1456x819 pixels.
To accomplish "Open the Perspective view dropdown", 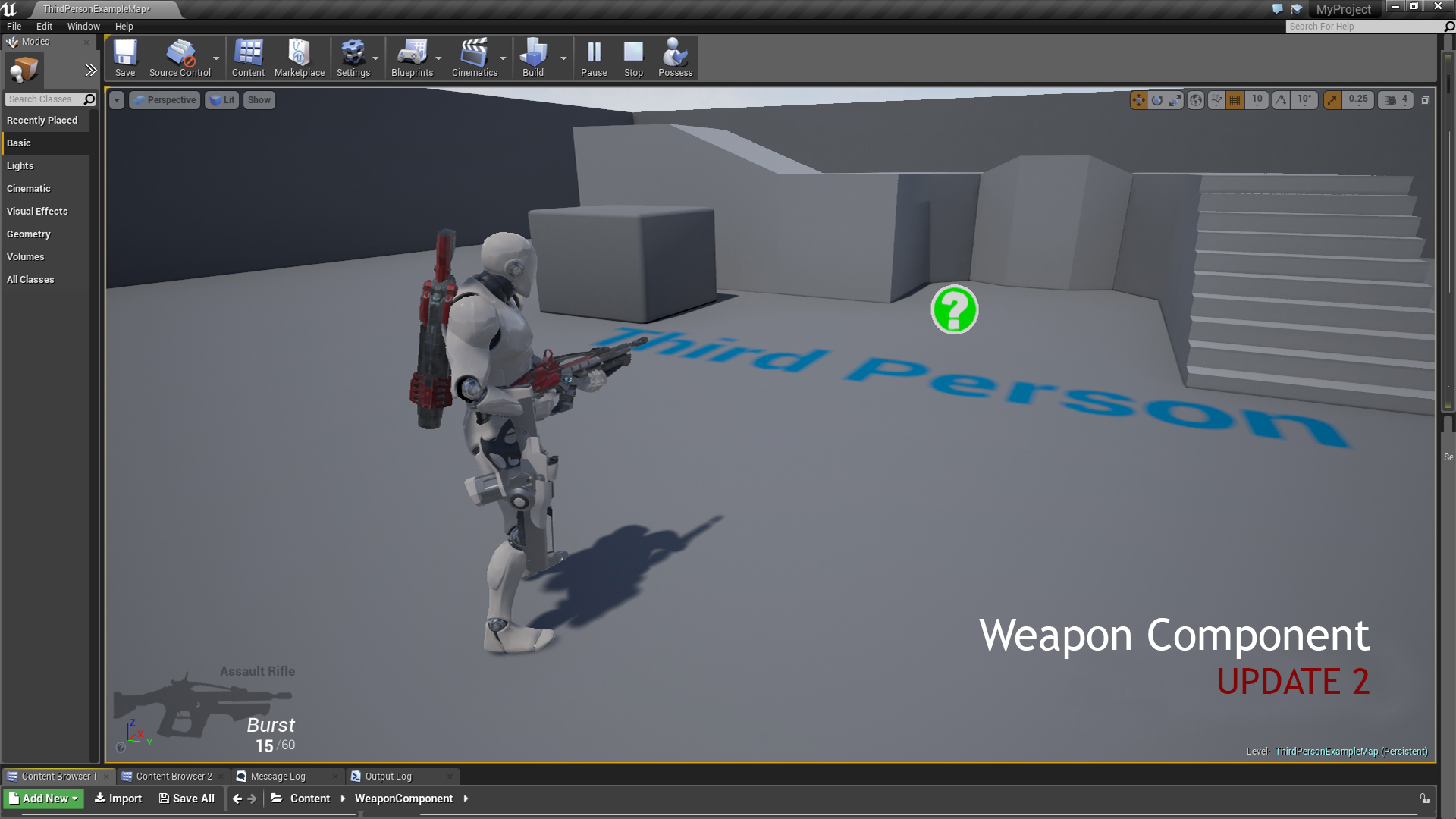I will pos(165,99).
